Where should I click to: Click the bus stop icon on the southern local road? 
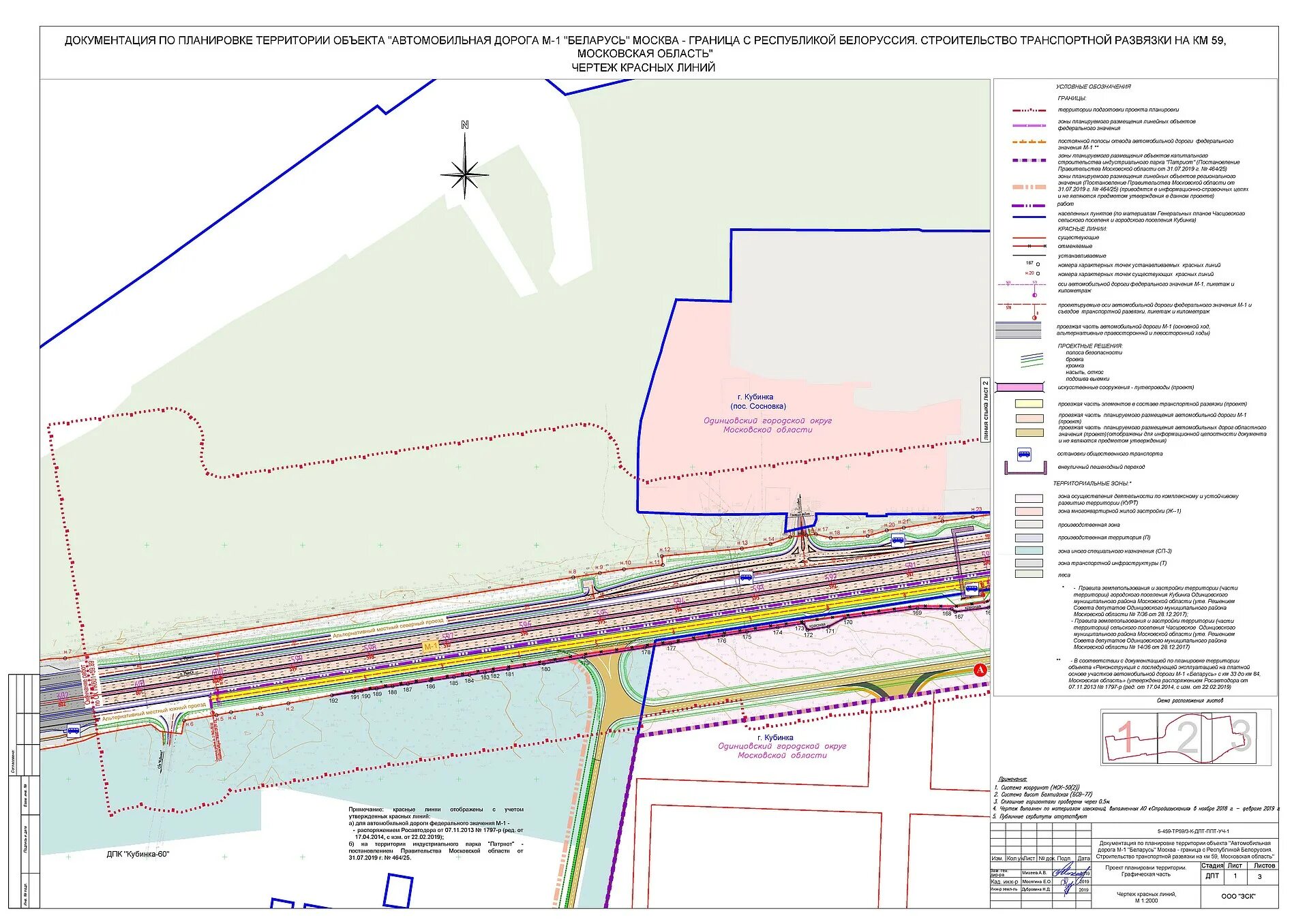[x=73, y=731]
